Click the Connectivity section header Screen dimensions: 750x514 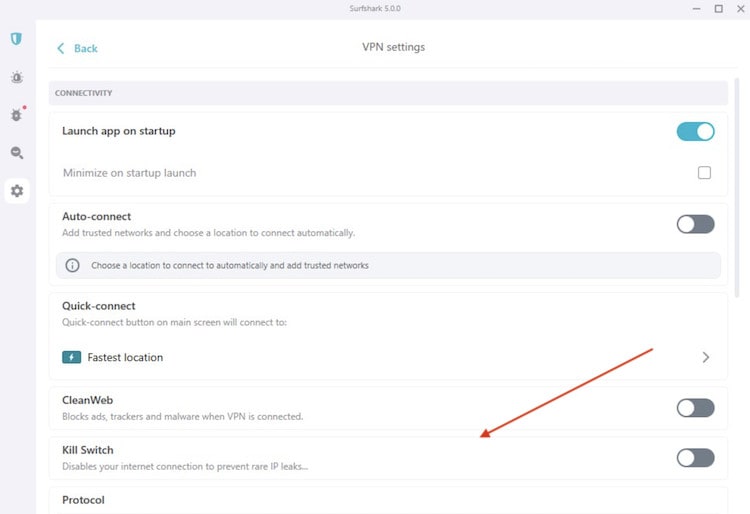coord(84,93)
